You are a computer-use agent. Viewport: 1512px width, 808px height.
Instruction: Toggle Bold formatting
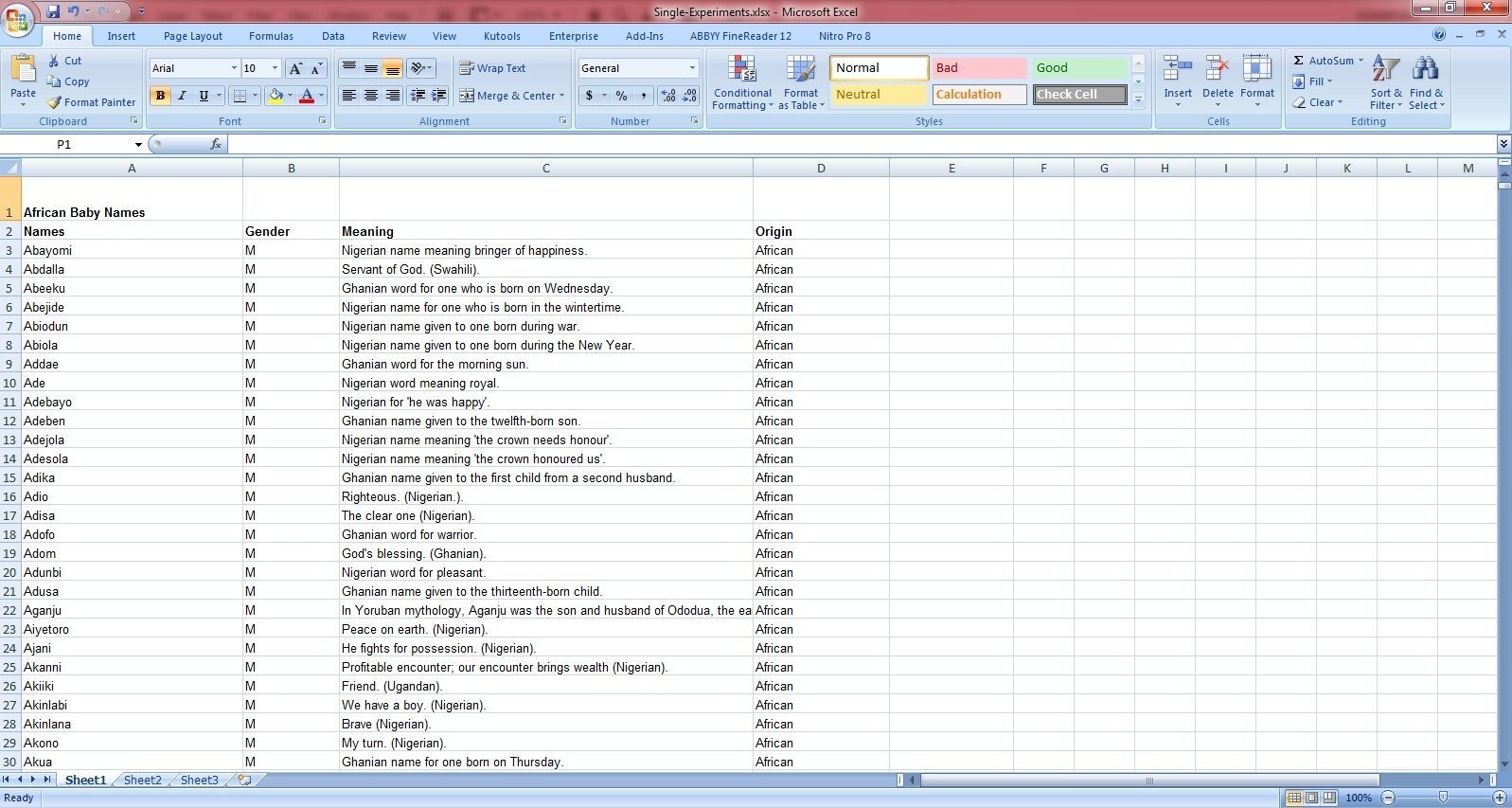click(x=160, y=96)
